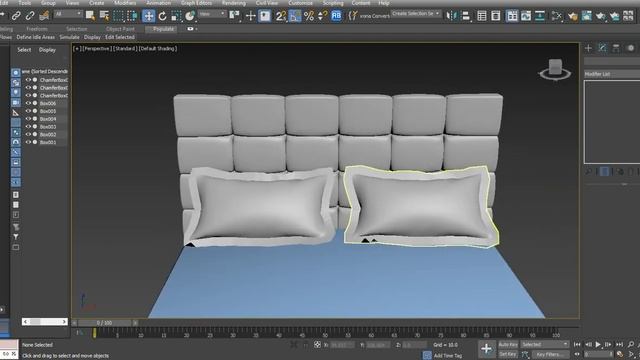Screen dimensions: 640x360
Task: Toggle the Angle Snap icon
Action: pyautogui.click(x=295, y=16)
